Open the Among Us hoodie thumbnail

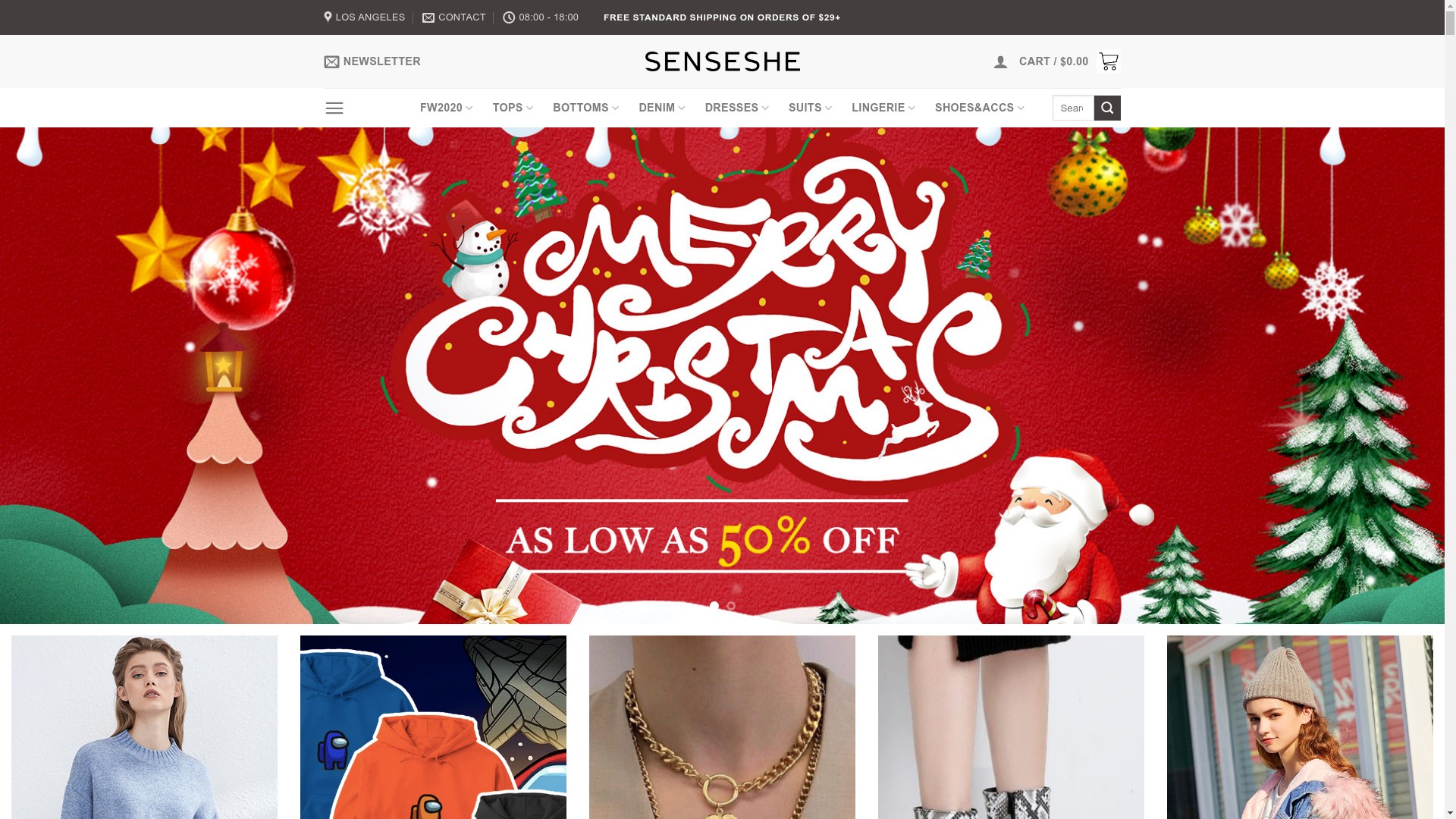tap(433, 727)
